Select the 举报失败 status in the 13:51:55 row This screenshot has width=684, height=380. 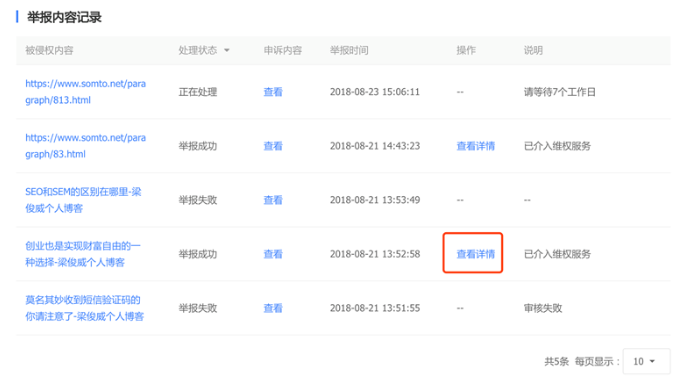pyautogui.click(x=198, y=308)
